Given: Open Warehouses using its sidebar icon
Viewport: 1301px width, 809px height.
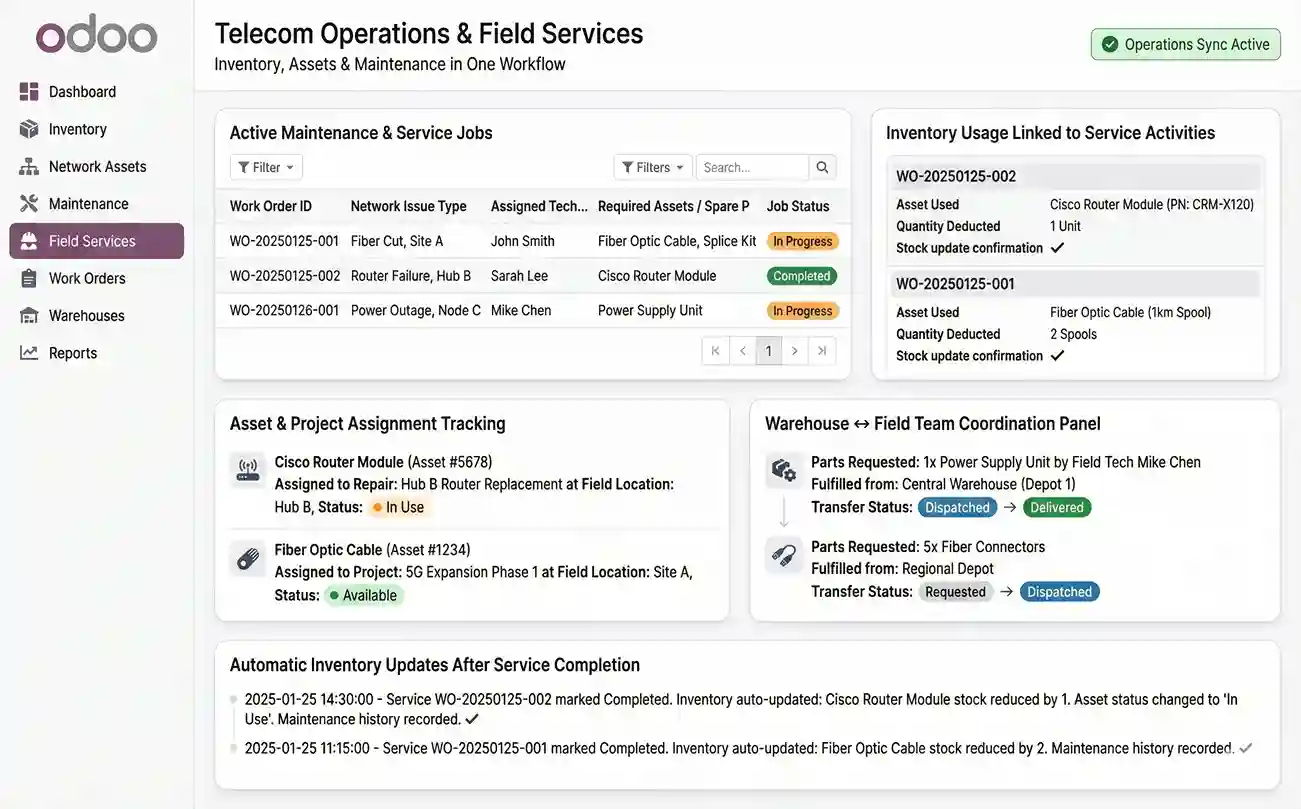Looking at the screenshot, I should (29, 315).
